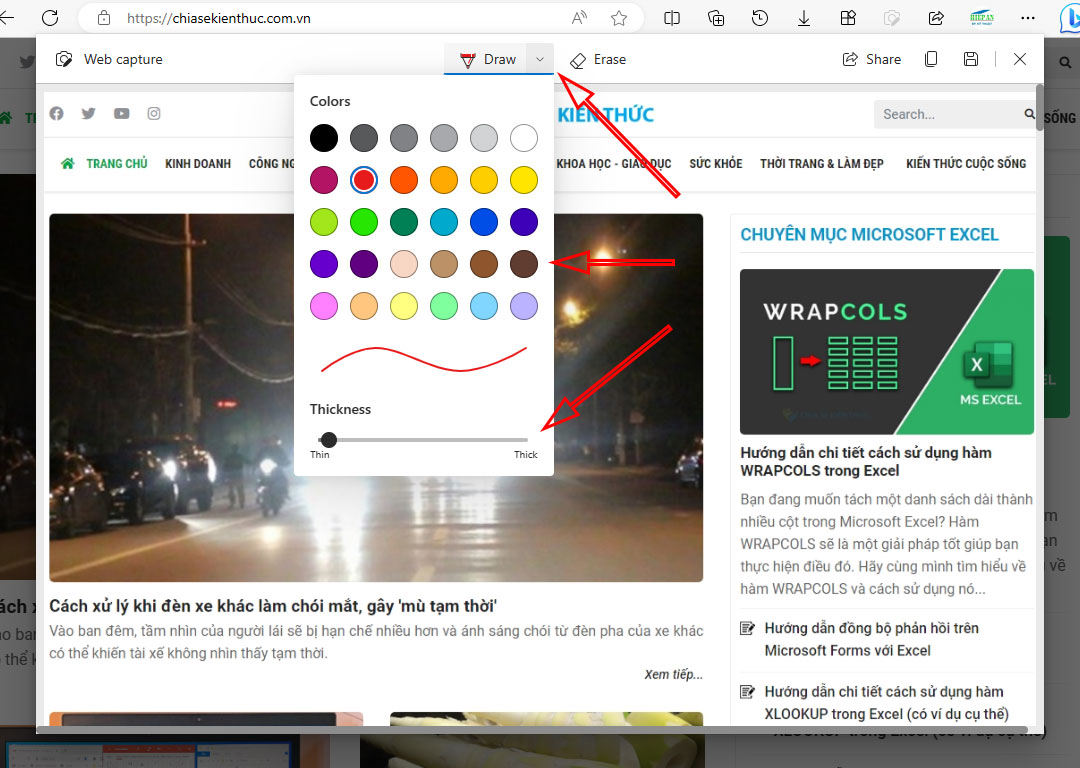Open the Xem tiếp link
1080x768 pixels.
[x=672, y=675]
